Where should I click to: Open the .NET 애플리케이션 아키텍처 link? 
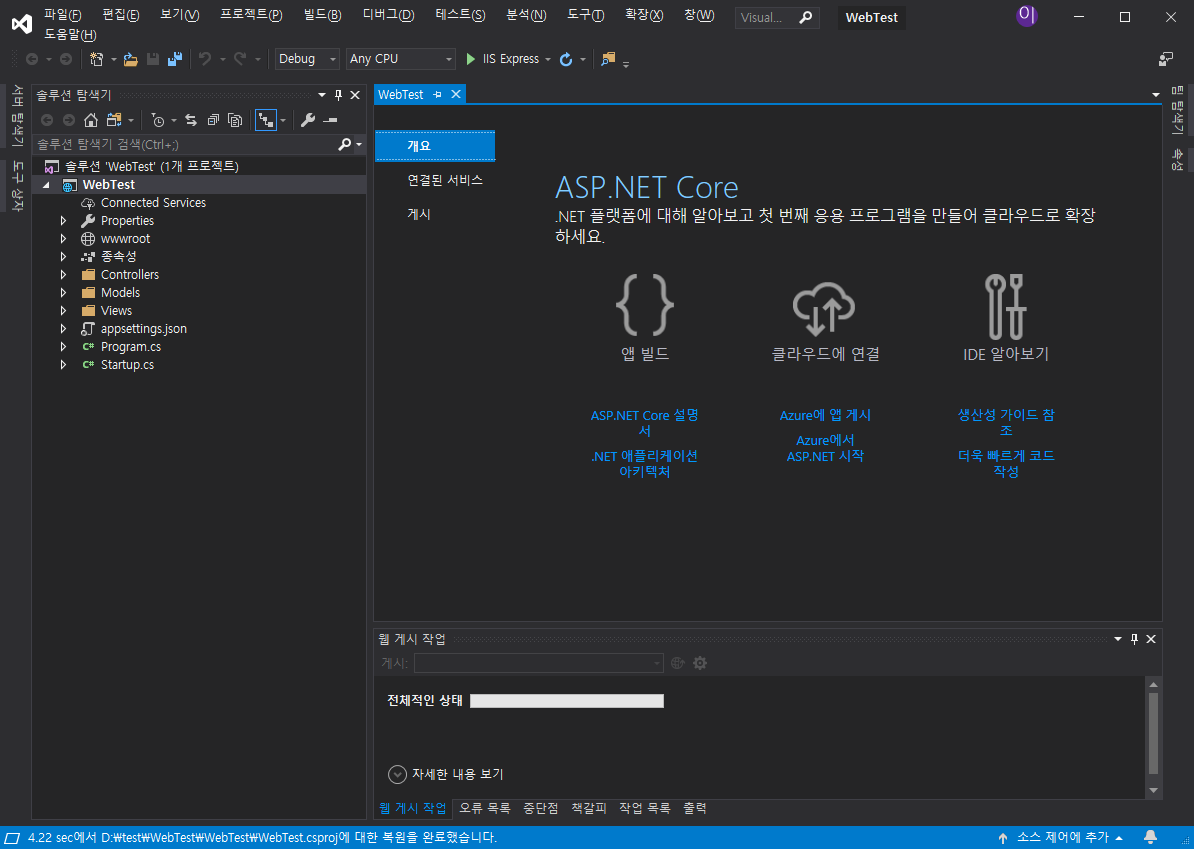coord(644,464)
